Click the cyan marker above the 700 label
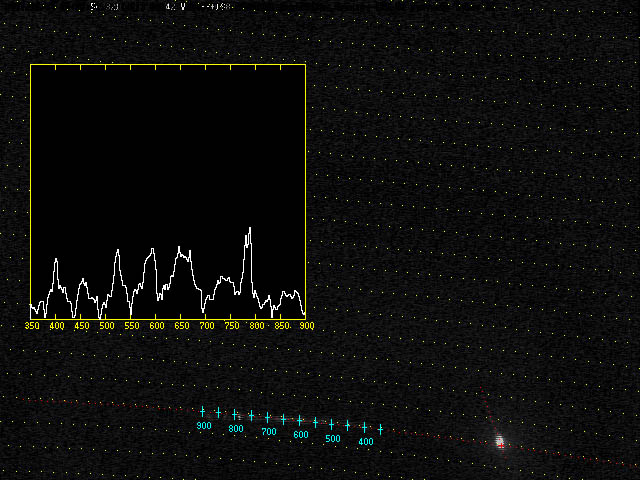The height and width of the screenshot is (480, 640). click(267, 418)
